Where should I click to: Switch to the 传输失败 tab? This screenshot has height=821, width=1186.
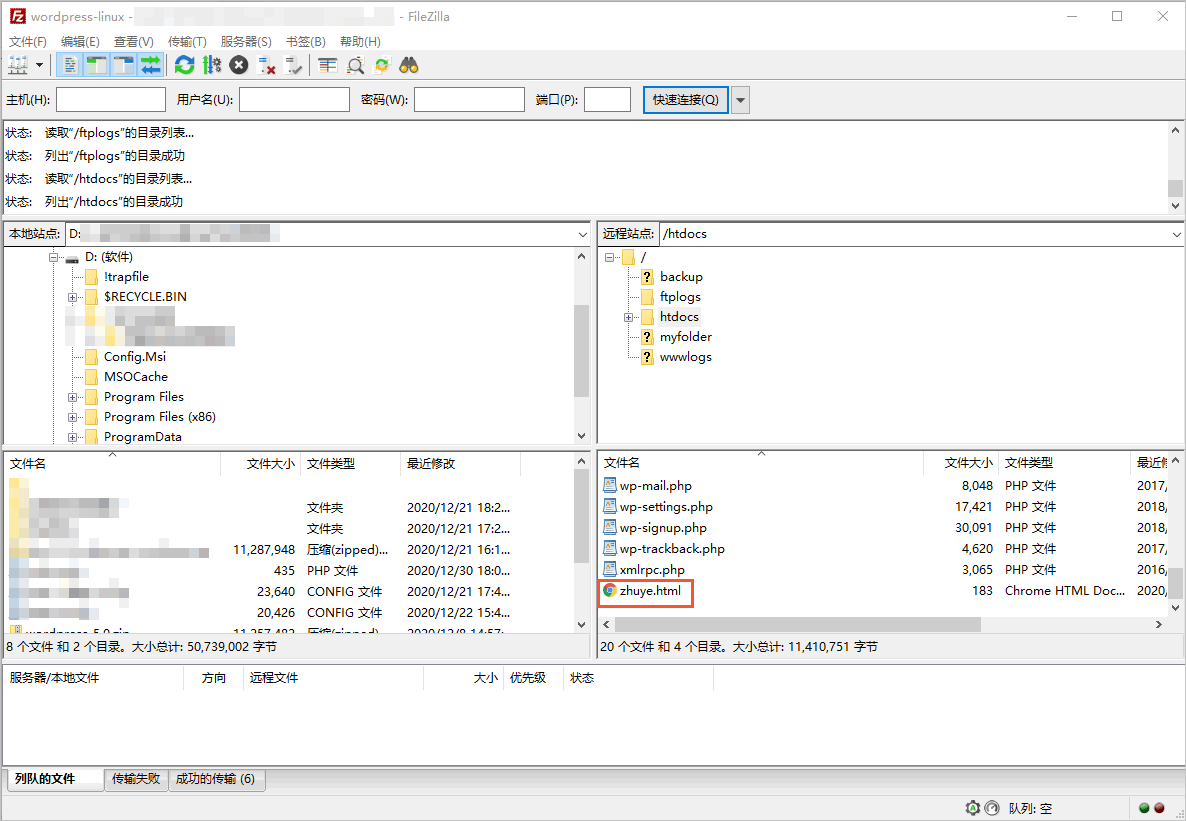(x=135, y=779)
